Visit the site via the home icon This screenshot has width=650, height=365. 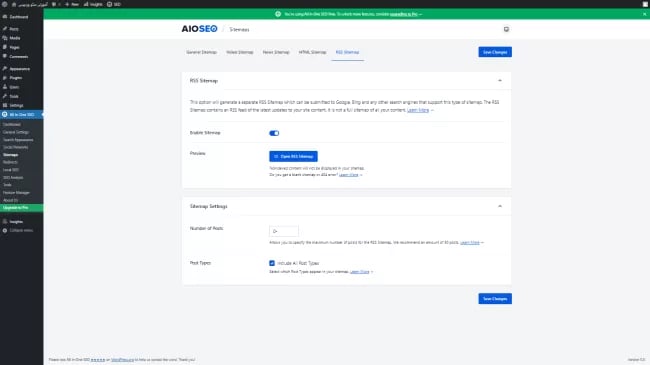point(14,4)
